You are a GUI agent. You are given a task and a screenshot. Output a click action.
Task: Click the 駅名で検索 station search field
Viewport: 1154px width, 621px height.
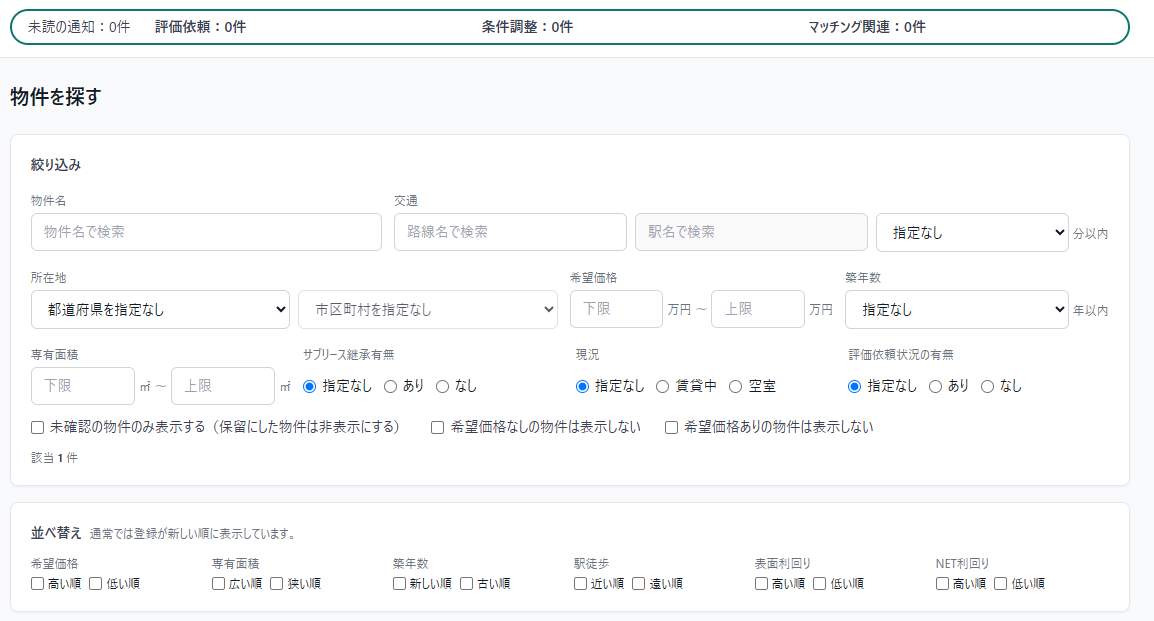coord(751,232)
